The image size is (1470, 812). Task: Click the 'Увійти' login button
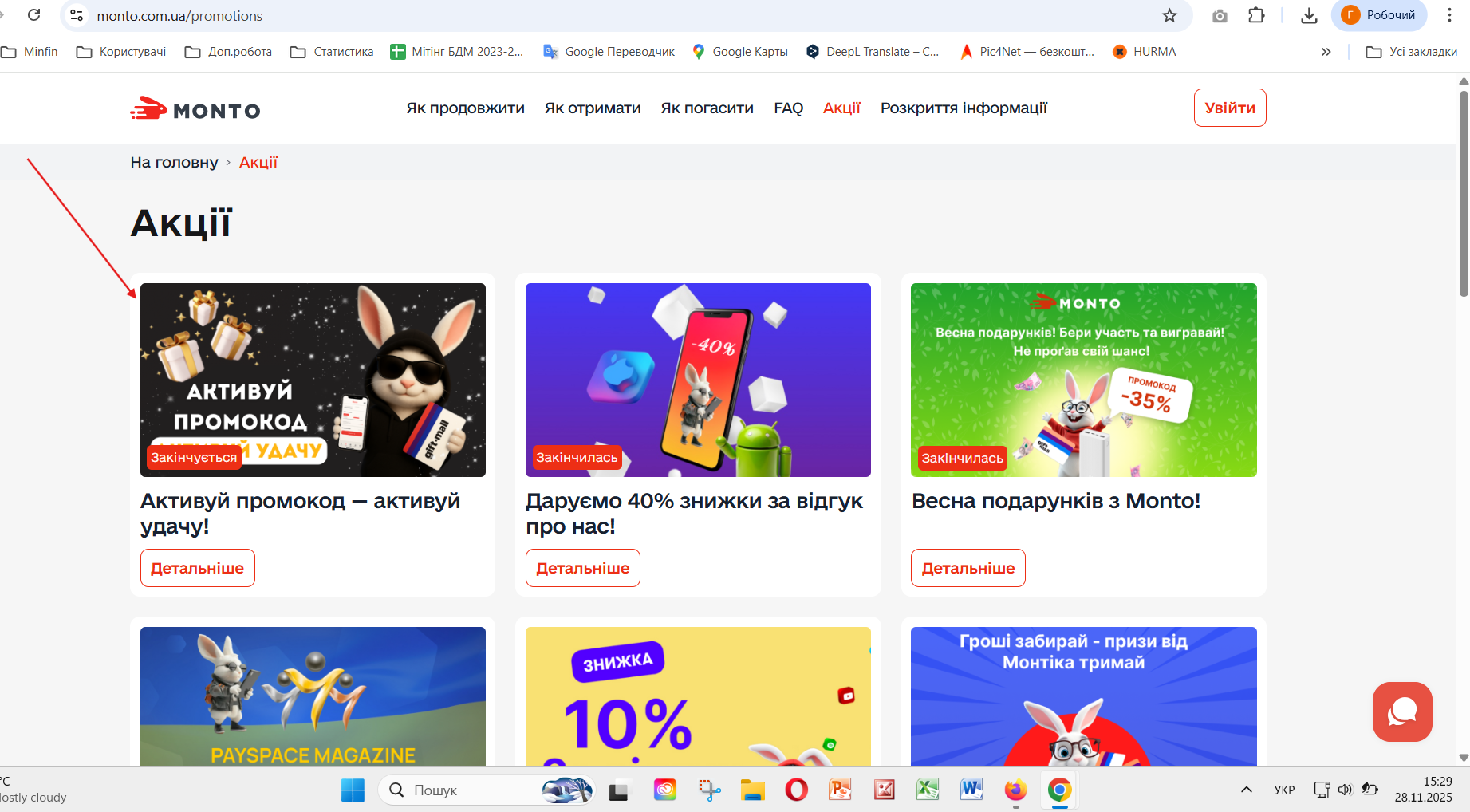(1230, 108)
